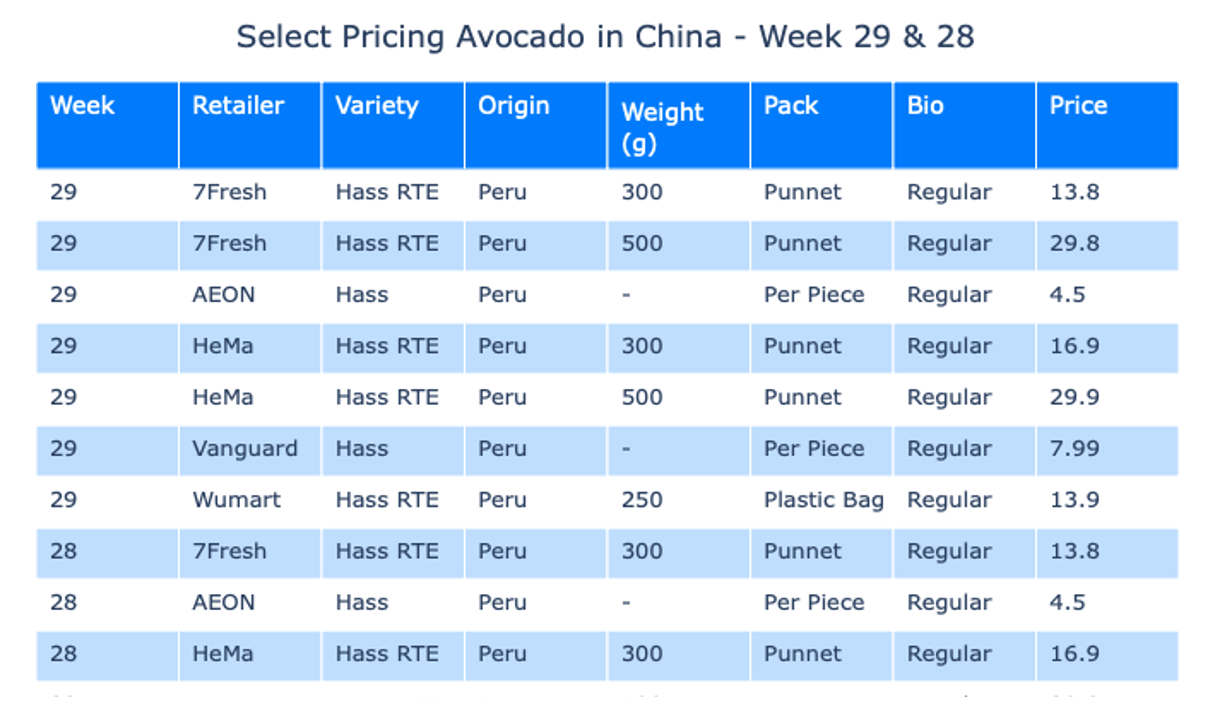The width and height of the screenshot is (1218, 704).
Task: Select the Price column header
Action: [x=1108, y=126]
